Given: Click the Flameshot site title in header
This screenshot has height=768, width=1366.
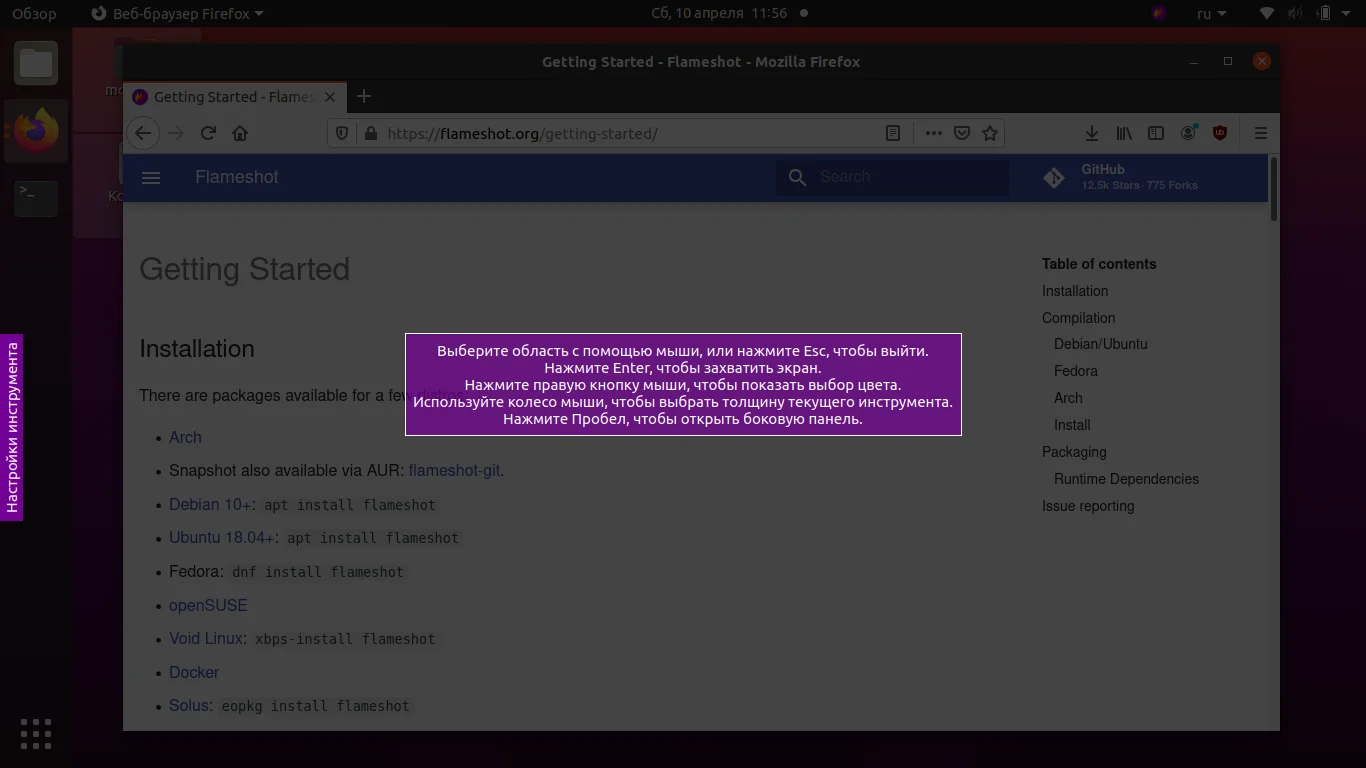Looking at the screenshot, I should pos(237,177).
